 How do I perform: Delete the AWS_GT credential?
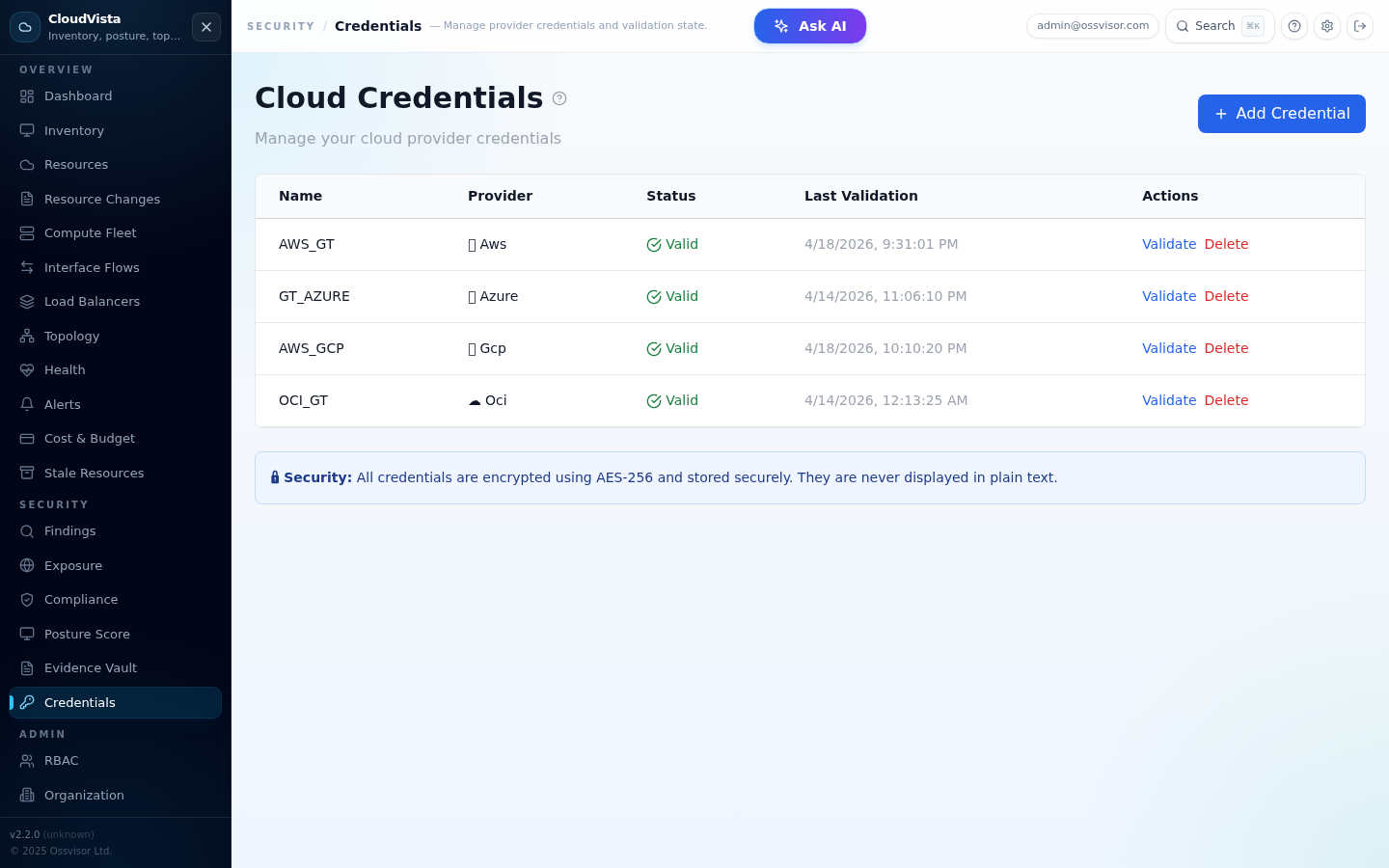point(1226,244)
